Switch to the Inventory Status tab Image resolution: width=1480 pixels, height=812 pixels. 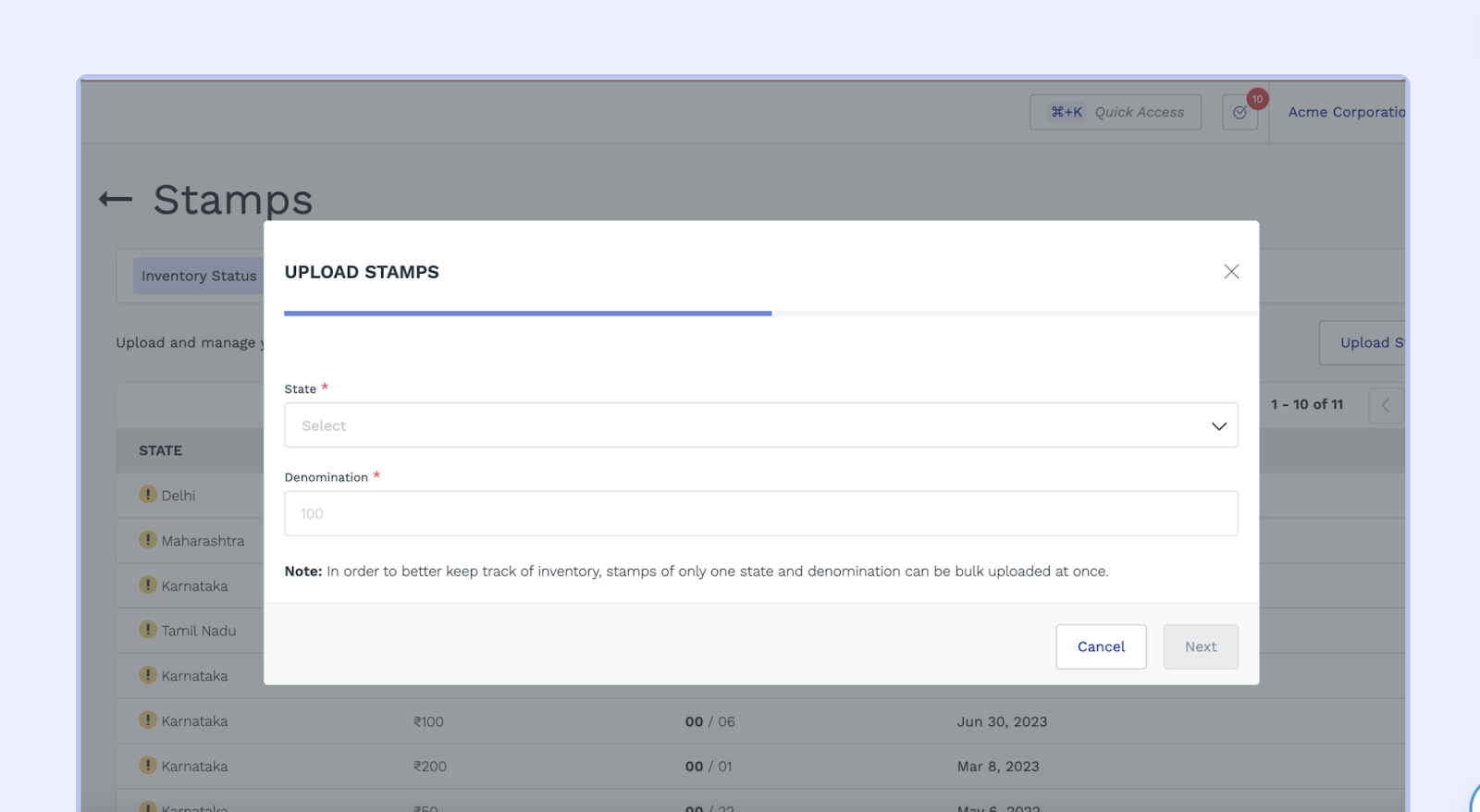[x=199, y=276]
